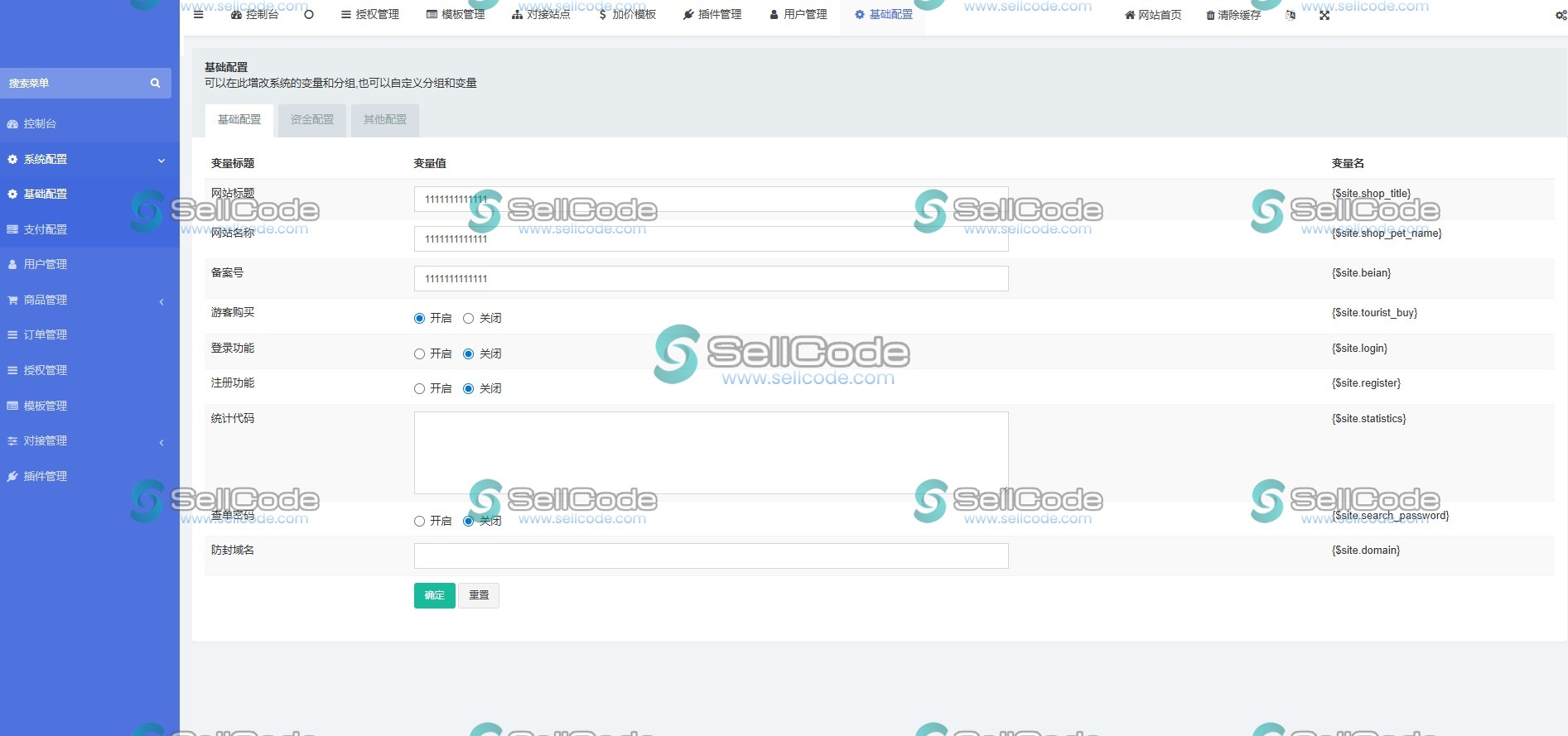Switch to the 对接站点 top tab

click(x=541, y=14)
